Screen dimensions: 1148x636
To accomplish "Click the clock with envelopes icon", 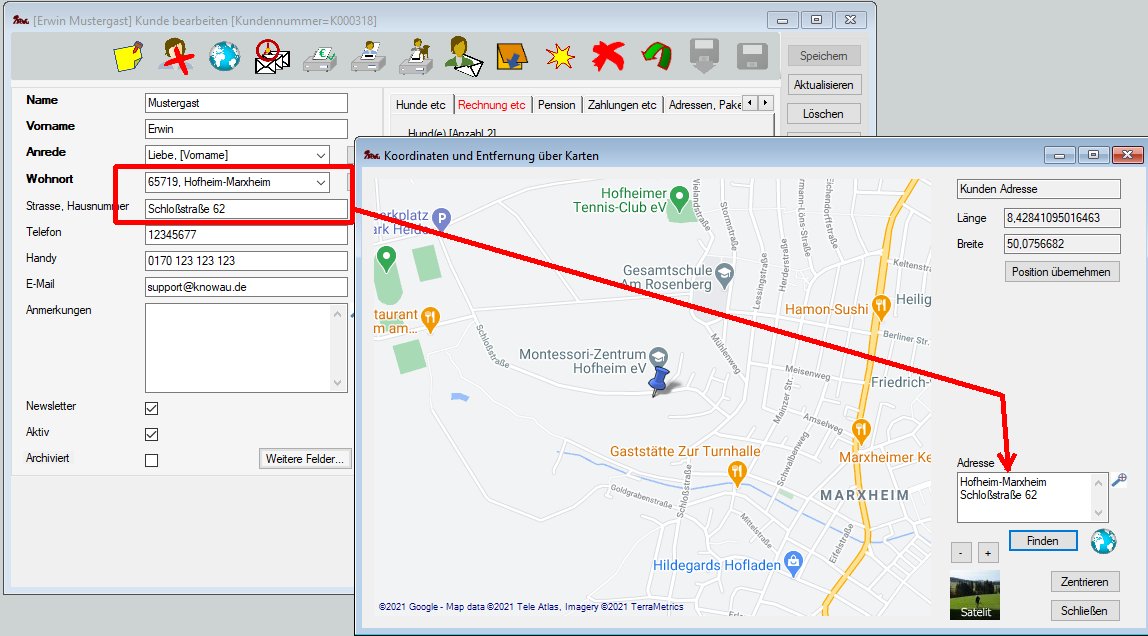I will (271, 56).
